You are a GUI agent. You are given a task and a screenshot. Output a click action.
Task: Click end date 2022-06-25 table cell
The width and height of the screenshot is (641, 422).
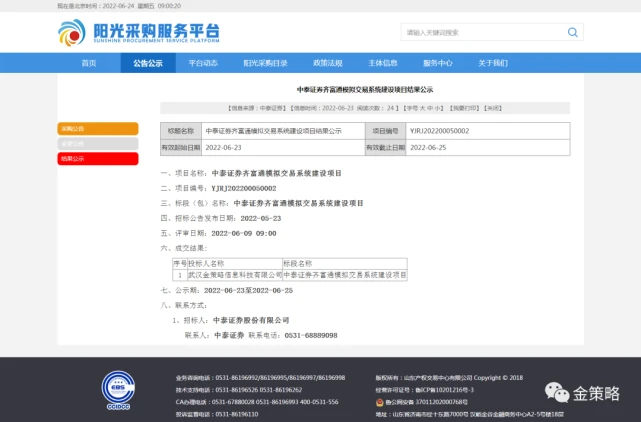(488, 148)
